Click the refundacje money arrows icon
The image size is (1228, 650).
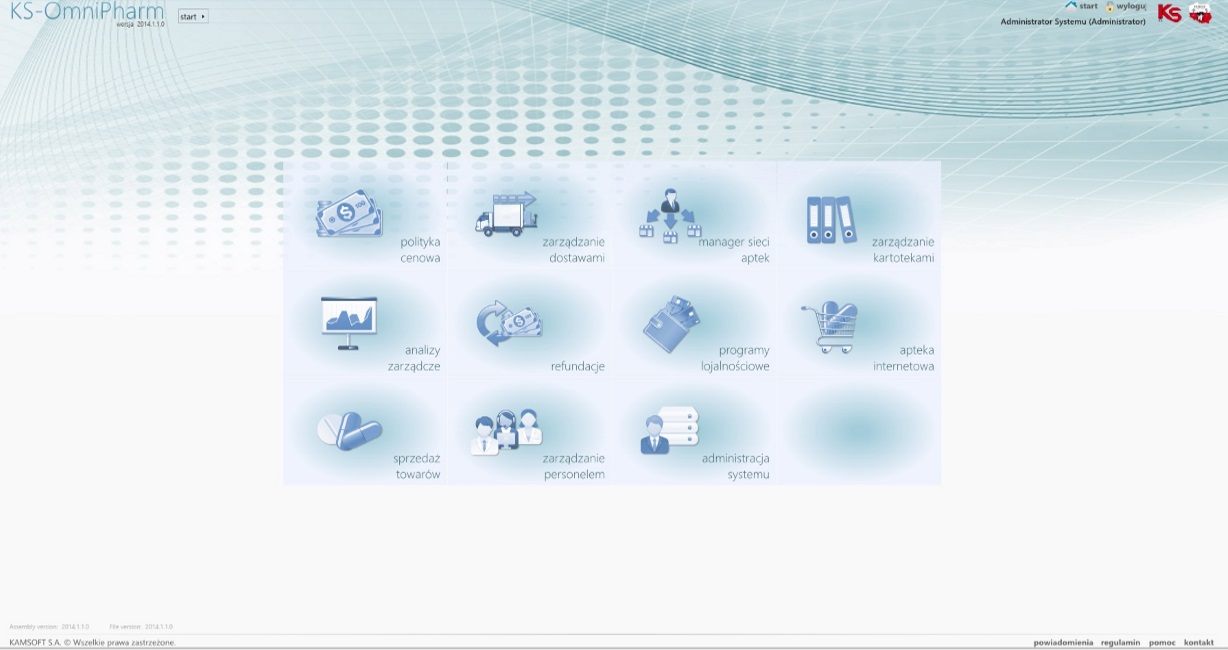pos(508,323)
